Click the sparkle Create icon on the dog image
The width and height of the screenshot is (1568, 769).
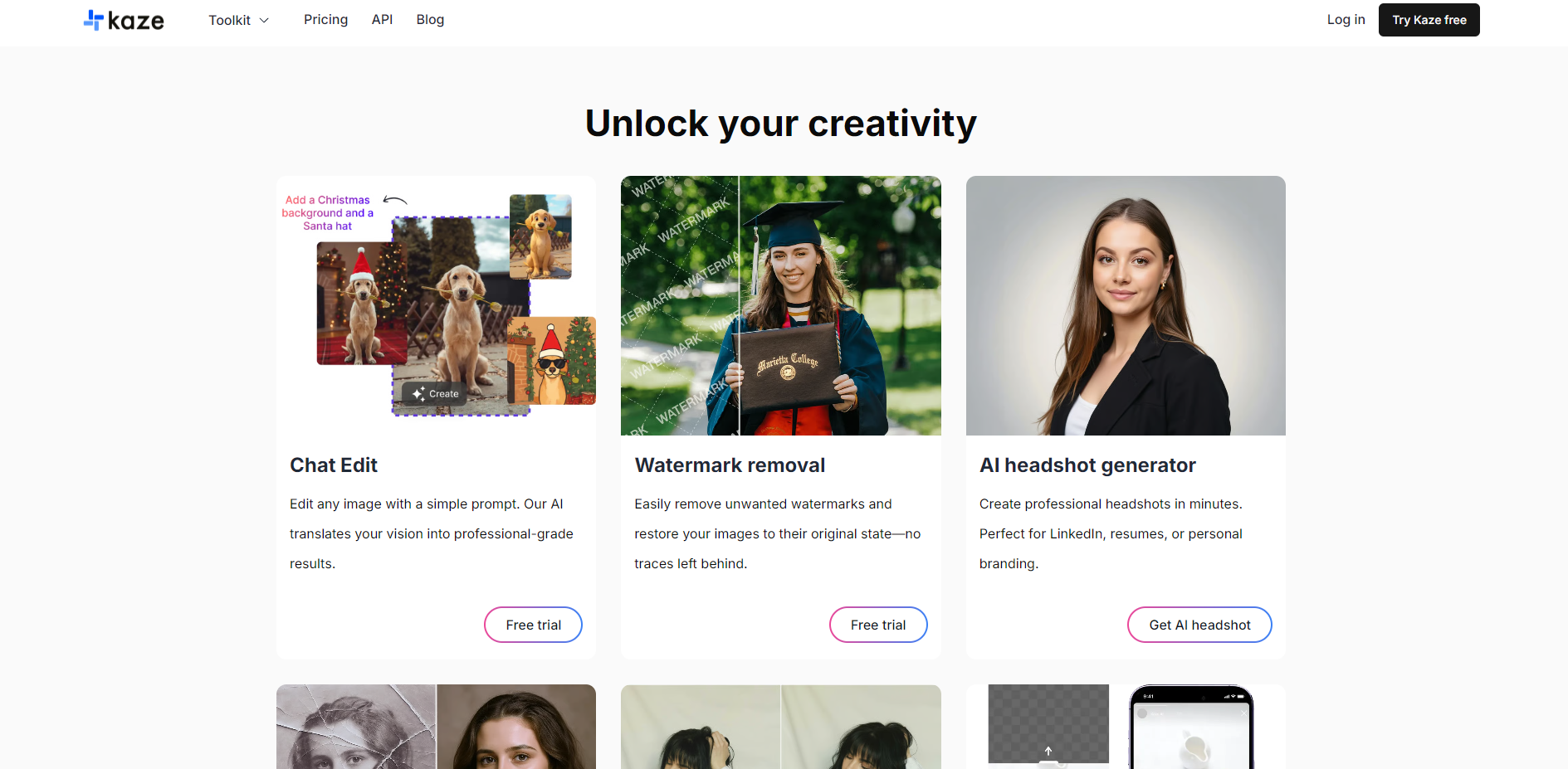coord(418,394)
